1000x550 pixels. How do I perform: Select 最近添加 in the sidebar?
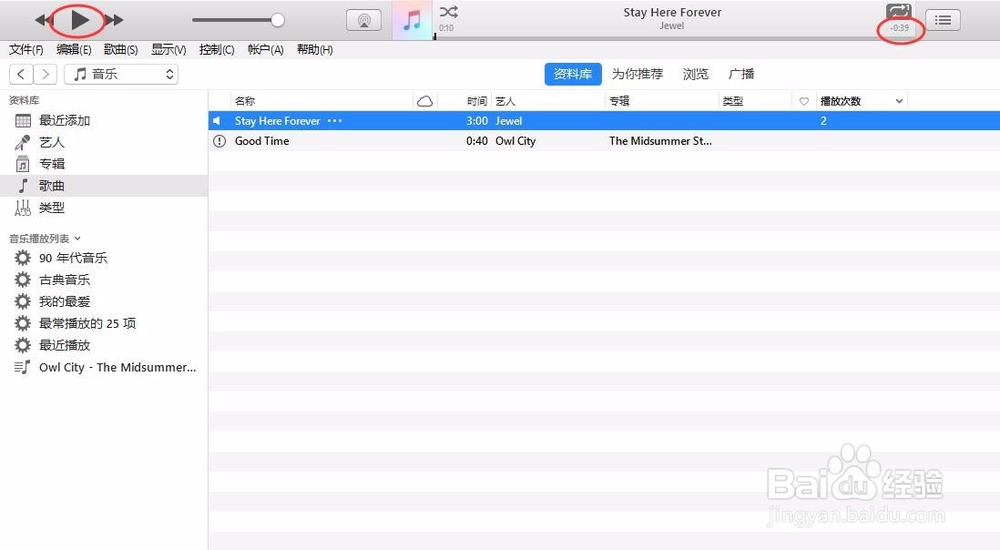click(x=104, y=121)
